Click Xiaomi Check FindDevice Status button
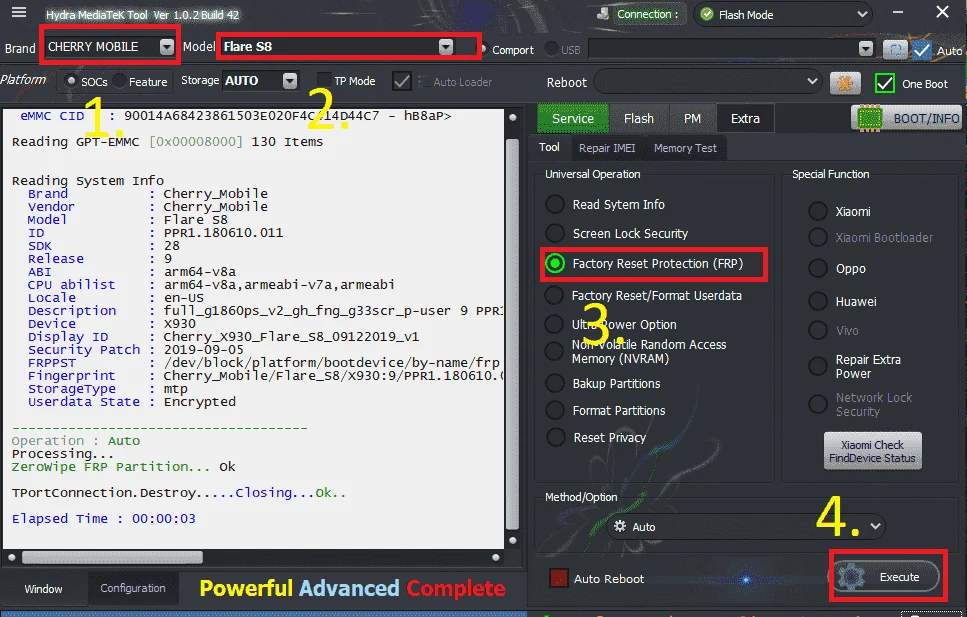Screen dimensions: 967x617 pos(872,451)
